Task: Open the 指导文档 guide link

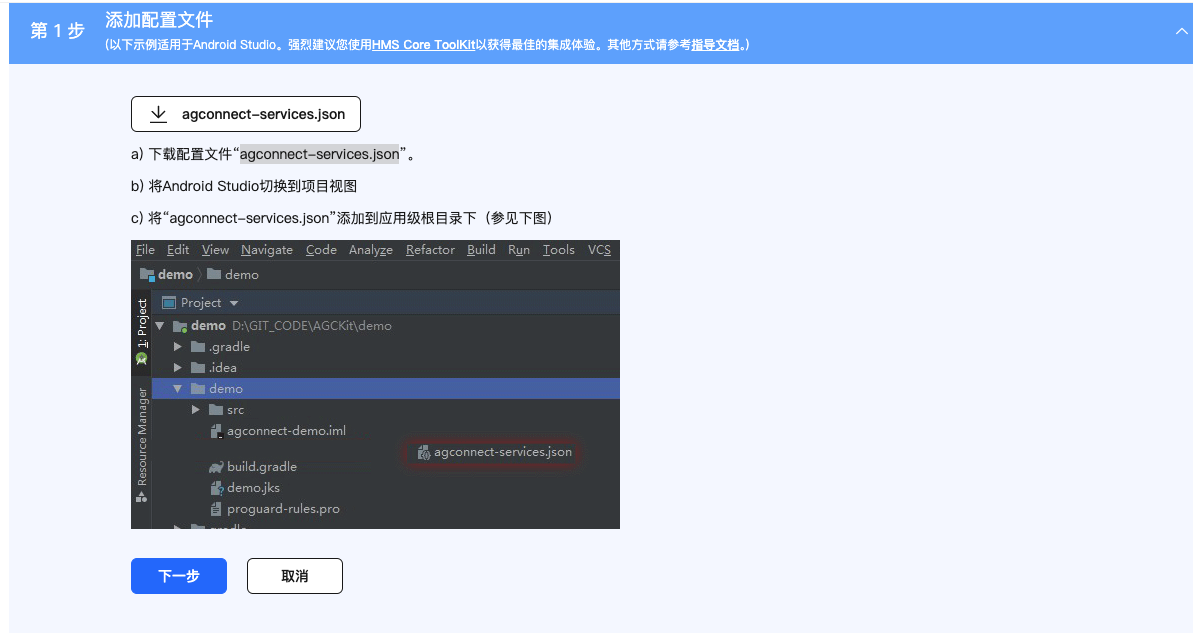Action: pos(715,45)
